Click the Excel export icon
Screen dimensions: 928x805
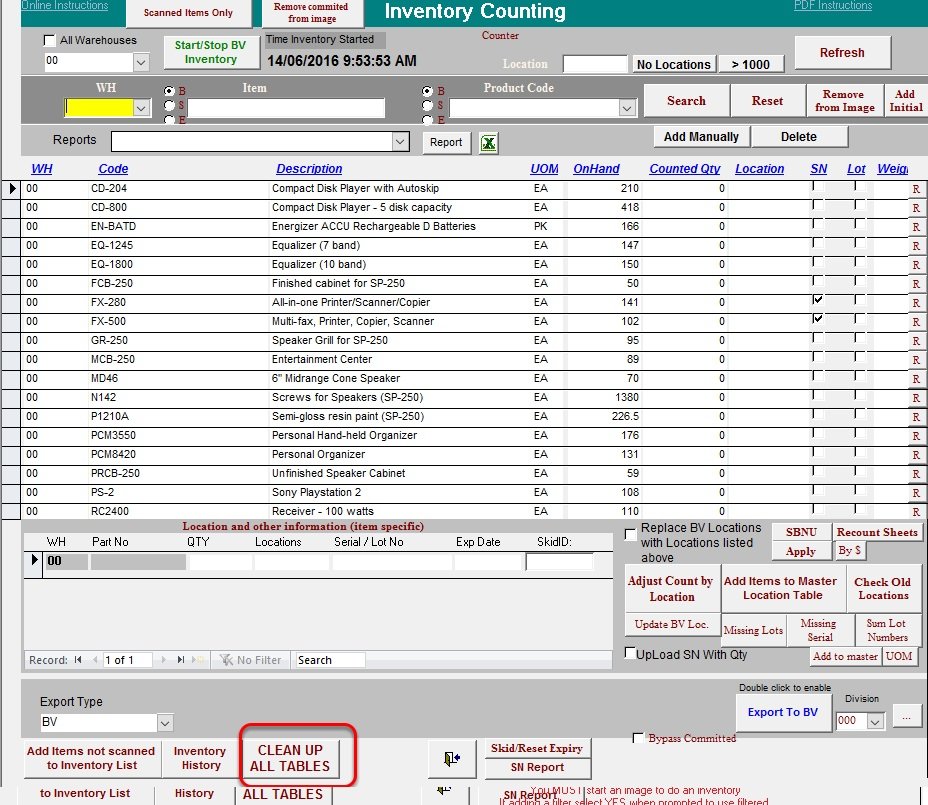tap(488, 142)
